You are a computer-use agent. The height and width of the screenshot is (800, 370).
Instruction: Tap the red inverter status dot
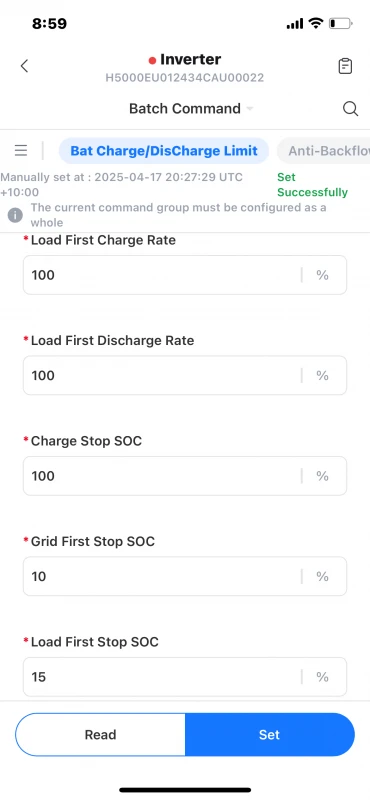pyautogui.click(x=152, y=61)
